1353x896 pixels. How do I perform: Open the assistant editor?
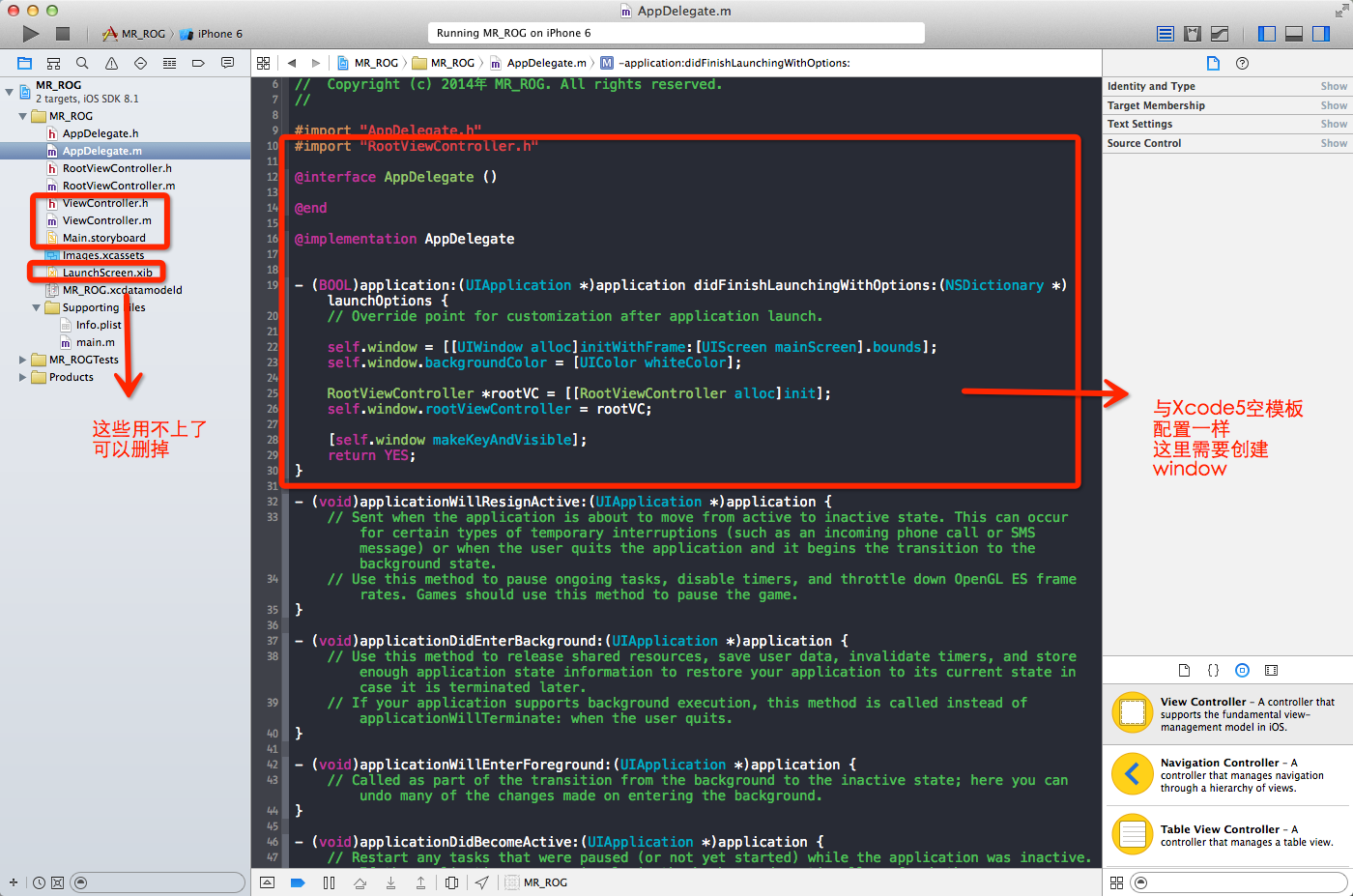[x=1193, y=34]
